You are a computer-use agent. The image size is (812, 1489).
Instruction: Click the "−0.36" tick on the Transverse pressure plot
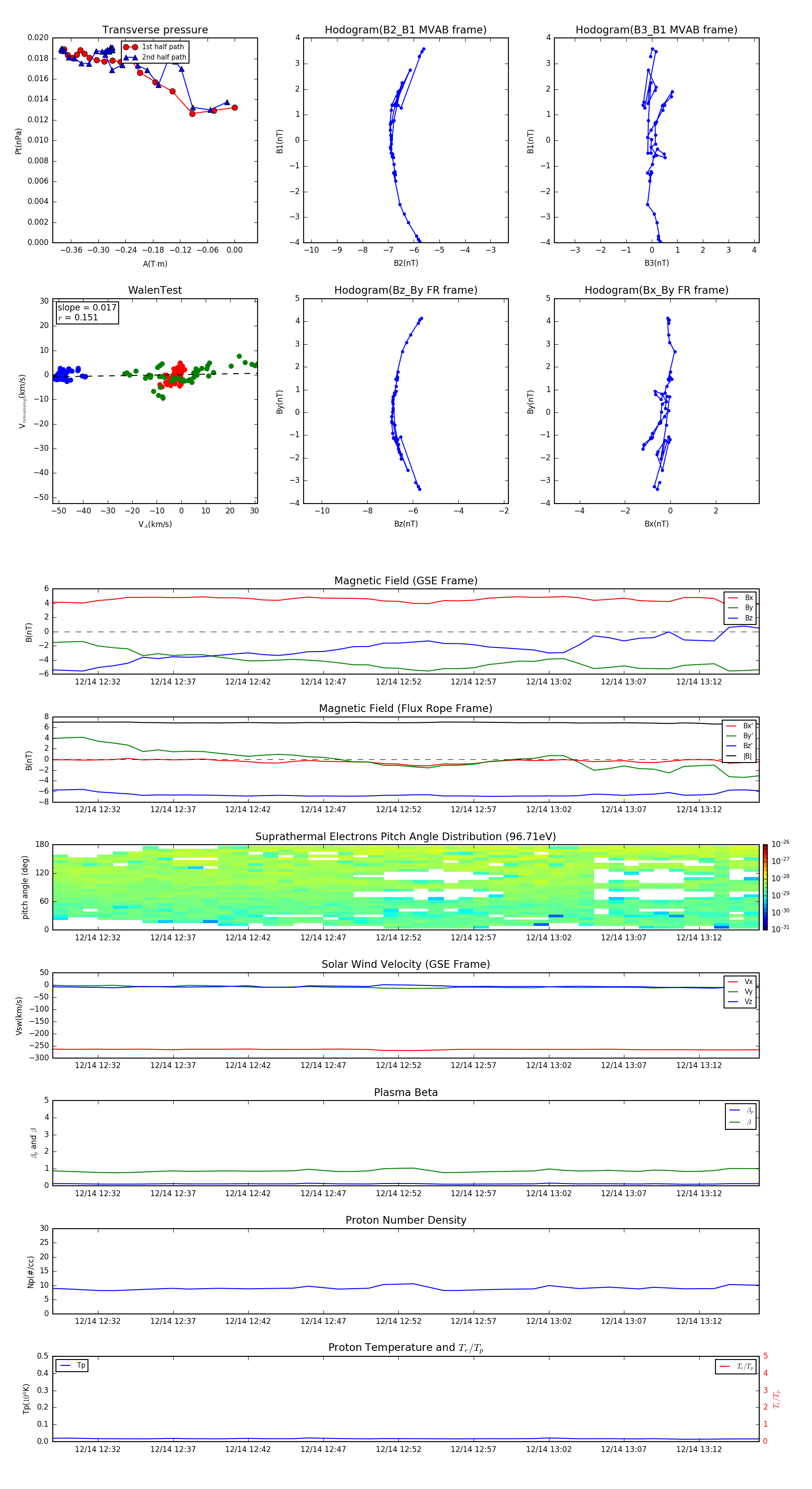[x=71, y=250]
